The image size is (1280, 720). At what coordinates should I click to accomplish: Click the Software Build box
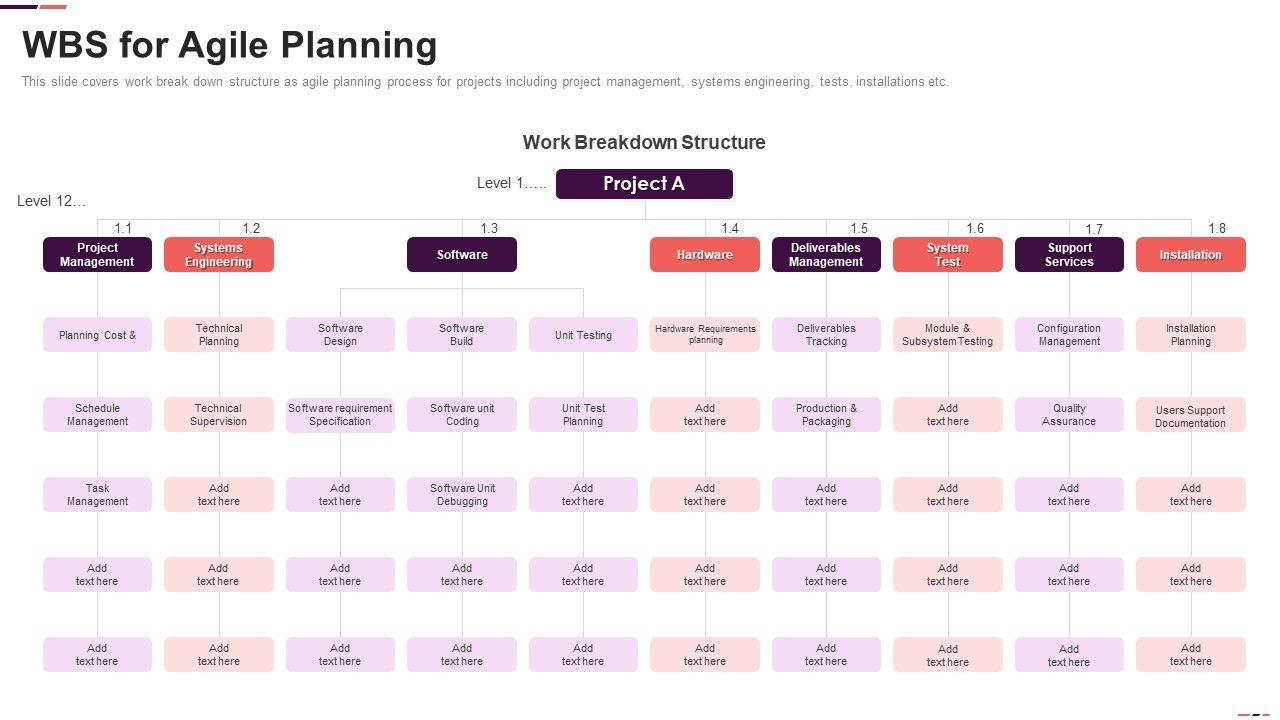point(461,335)
